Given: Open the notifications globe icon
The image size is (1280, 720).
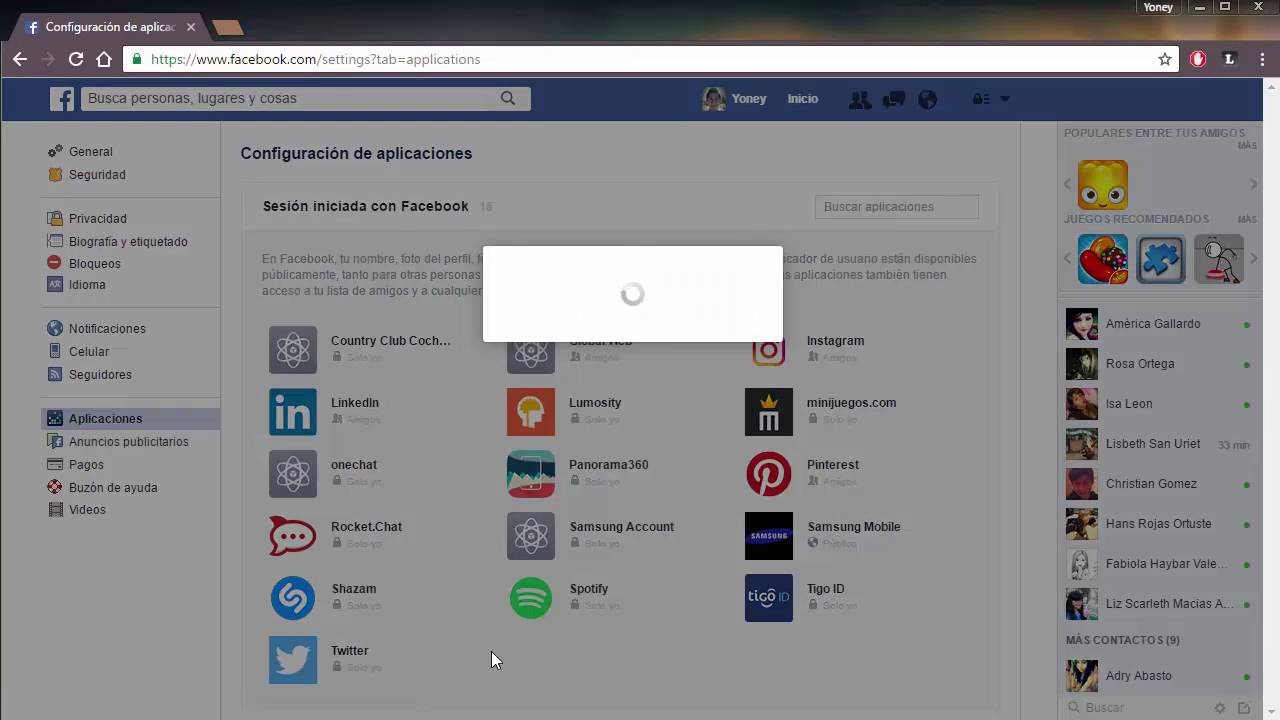Looking at the screenshot, I should coord(928,99).
